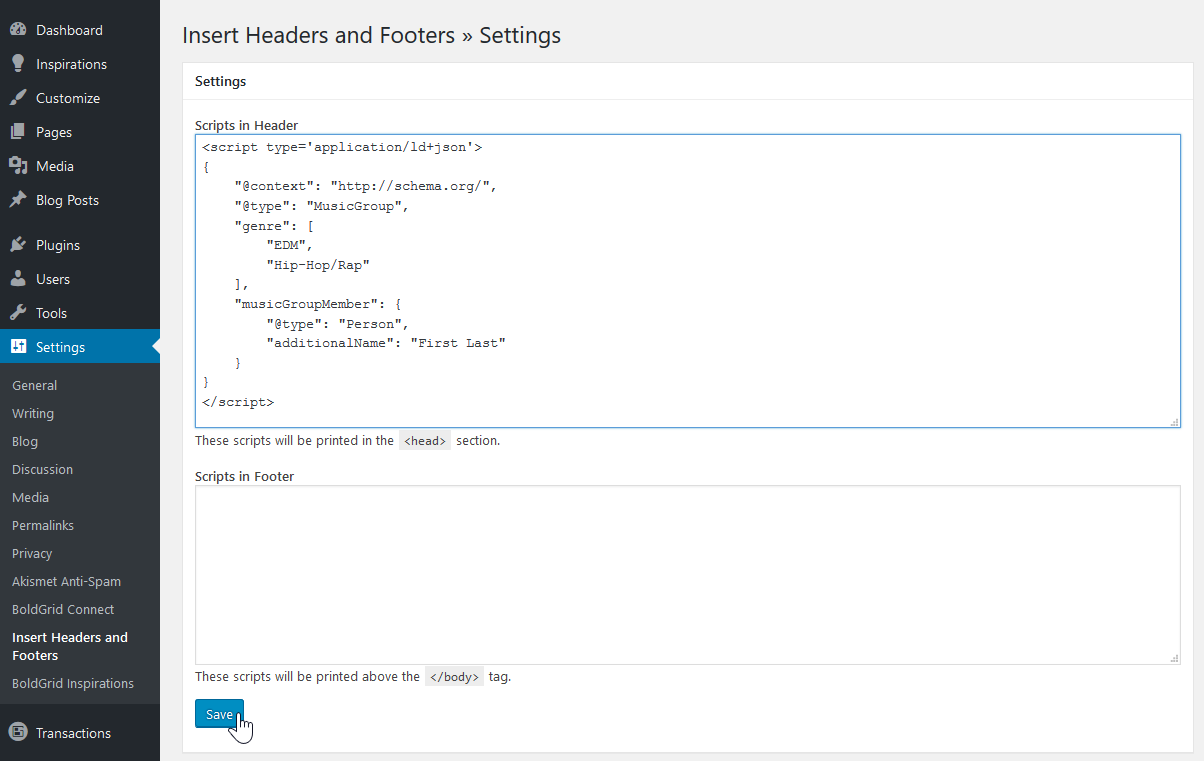This screenshot has width=1204, height=761.
Task: Go to Akismet Anti-Spam settings
Action: [66, 581]
